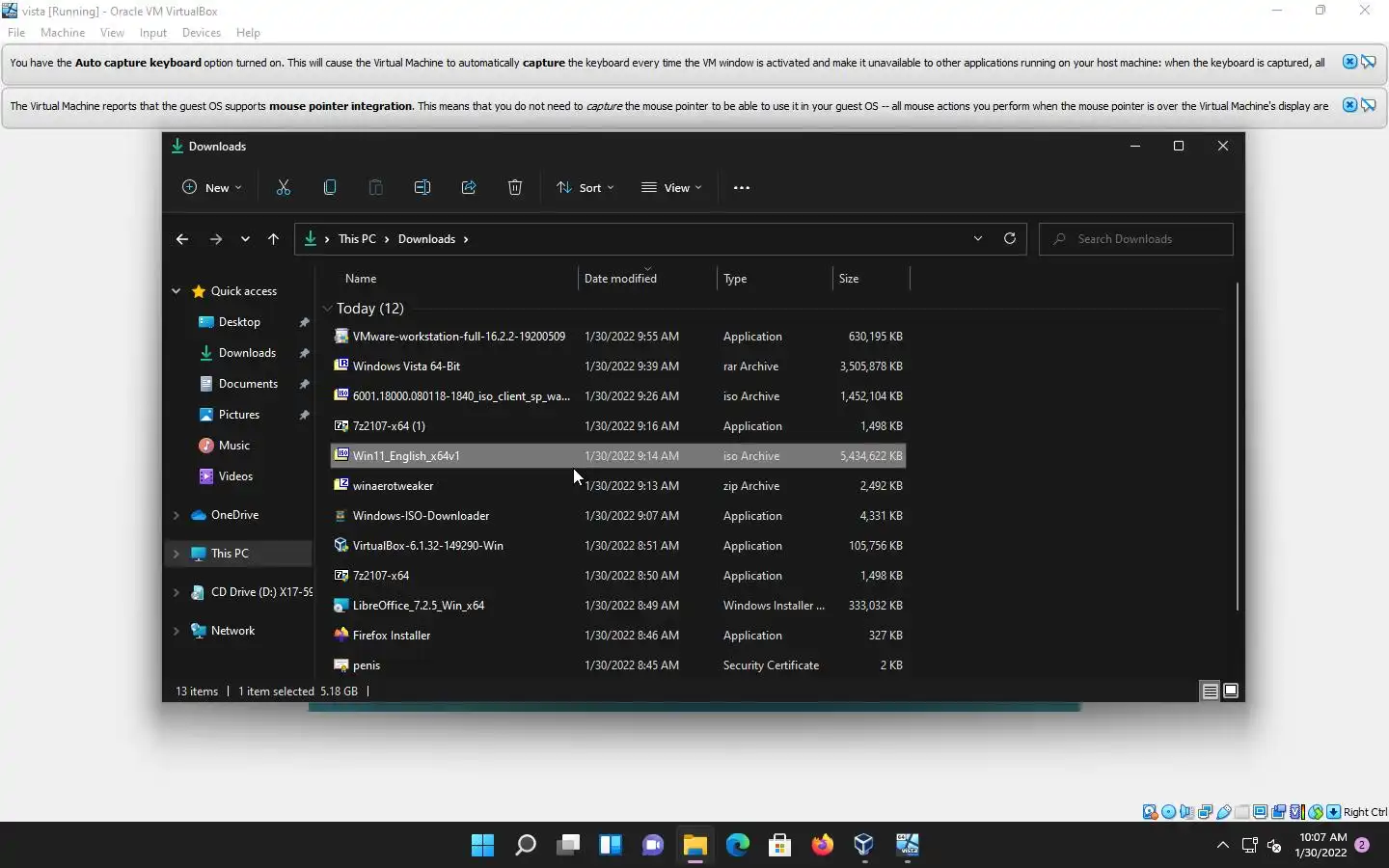Click the Copy icon in Explorer toolbar
This screenshot has width=1389, height=868.
330,188
